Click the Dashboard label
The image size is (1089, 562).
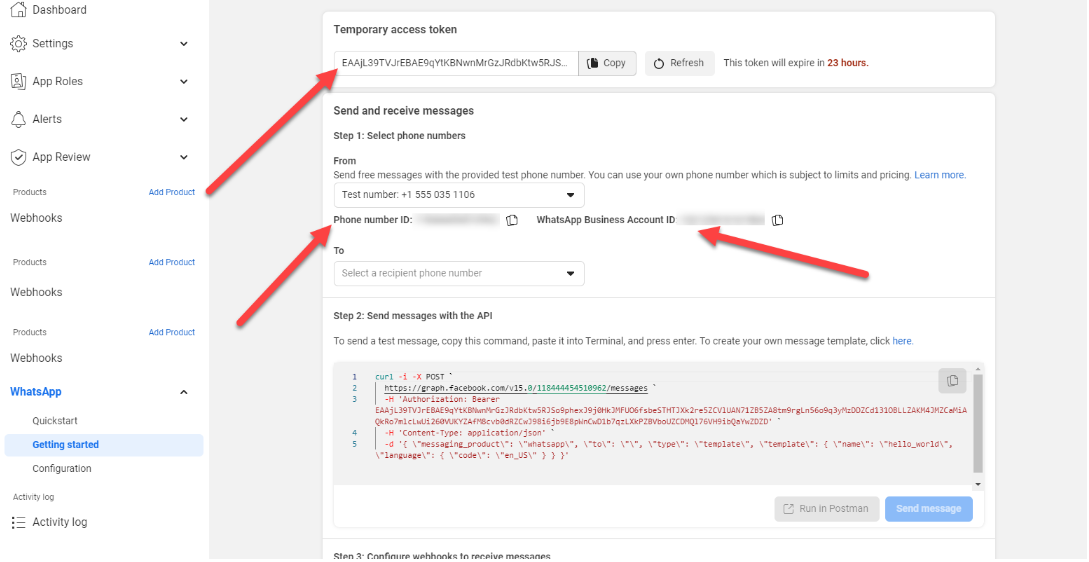point(60,10)
